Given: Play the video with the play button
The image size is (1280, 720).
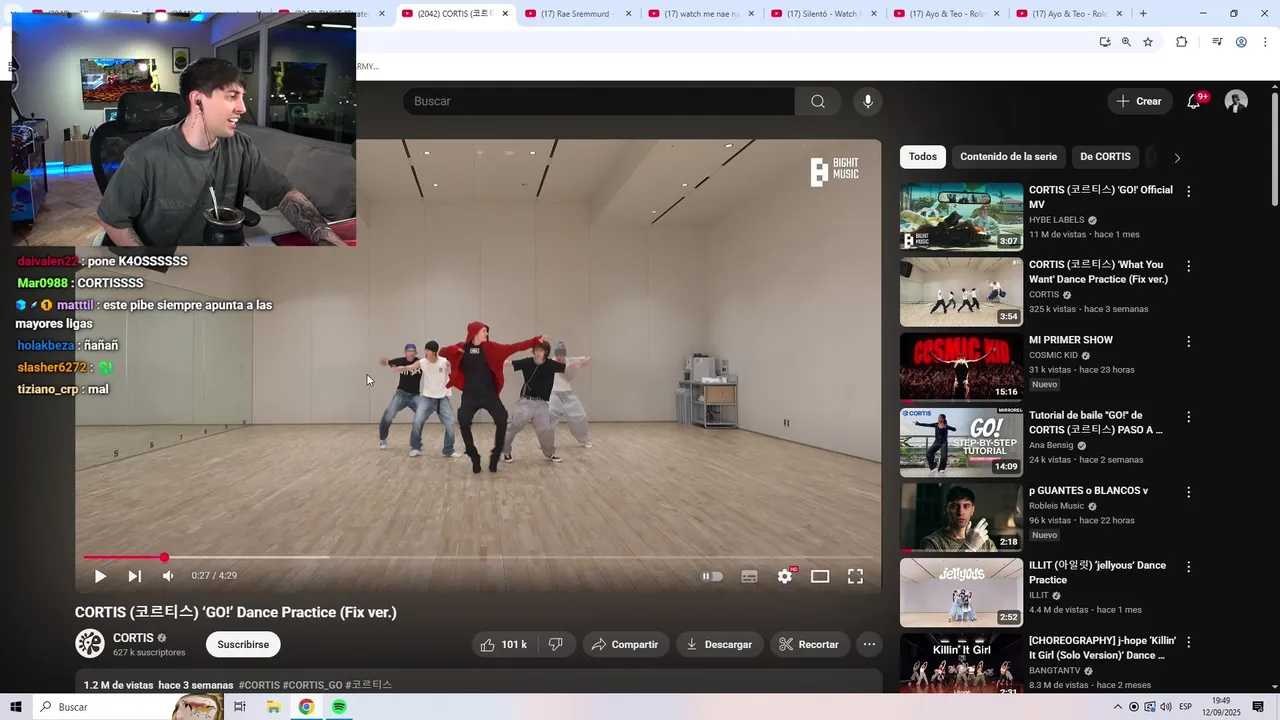Looking at the screenshot, I should click(100, 576).
